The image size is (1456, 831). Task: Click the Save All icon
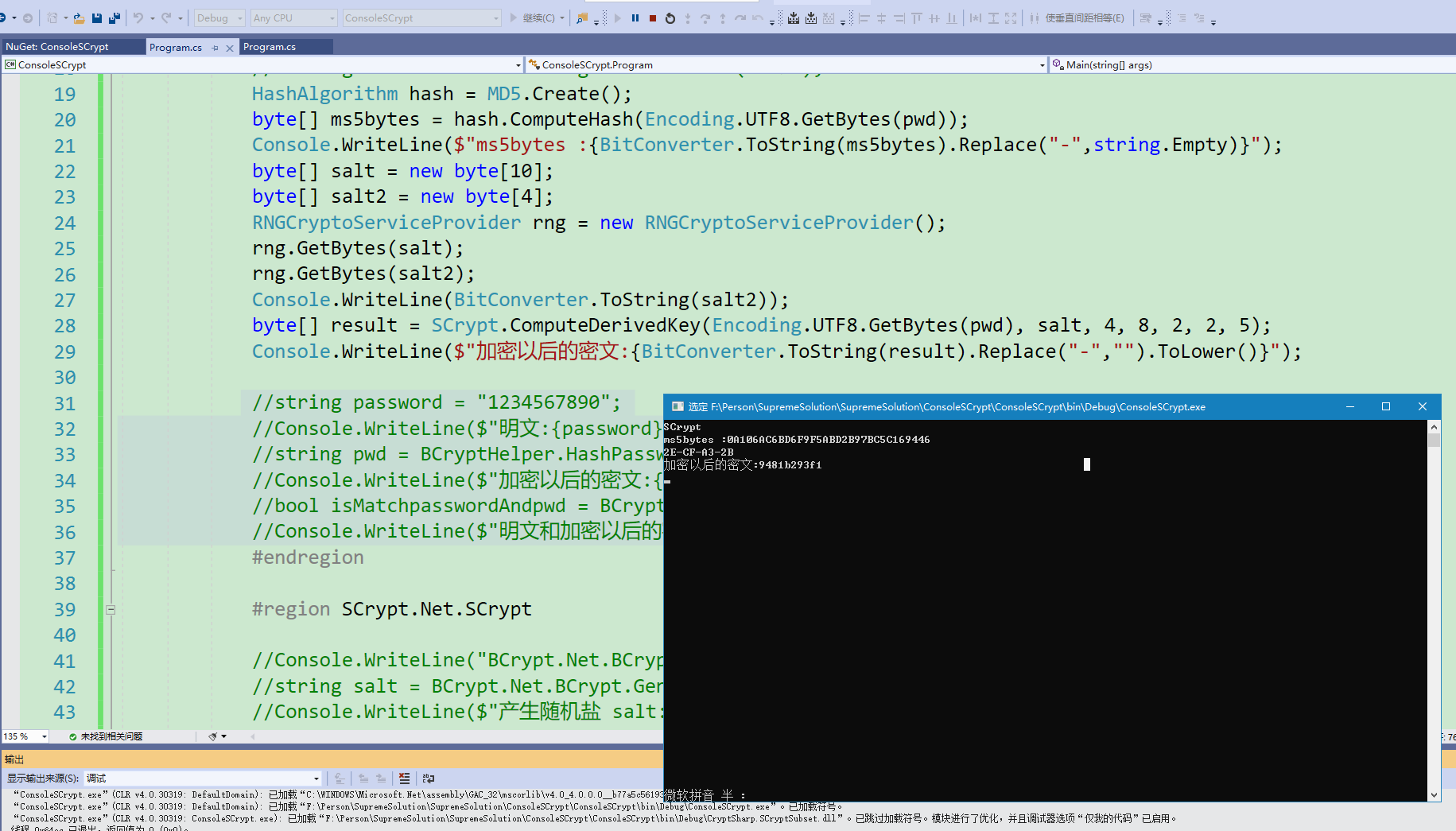click(115, 18)
